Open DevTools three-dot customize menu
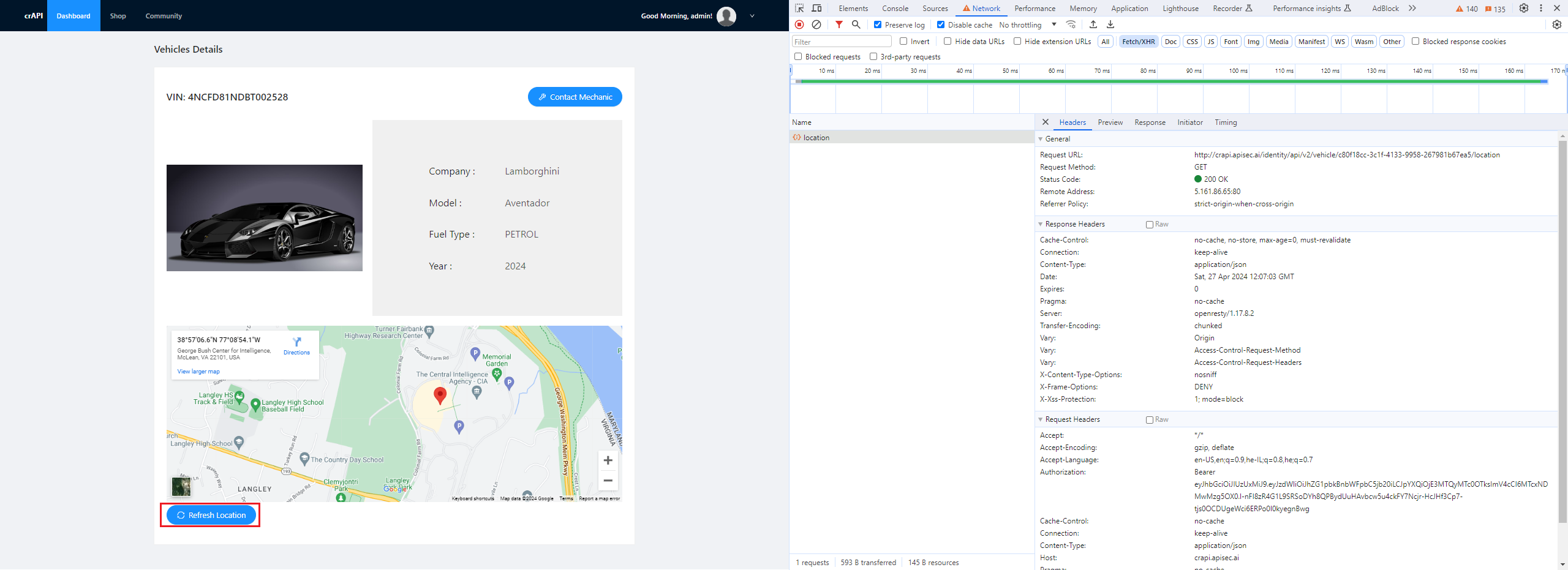Image resolution: width=1568 pixels, height=570 pixels. 1541,8
